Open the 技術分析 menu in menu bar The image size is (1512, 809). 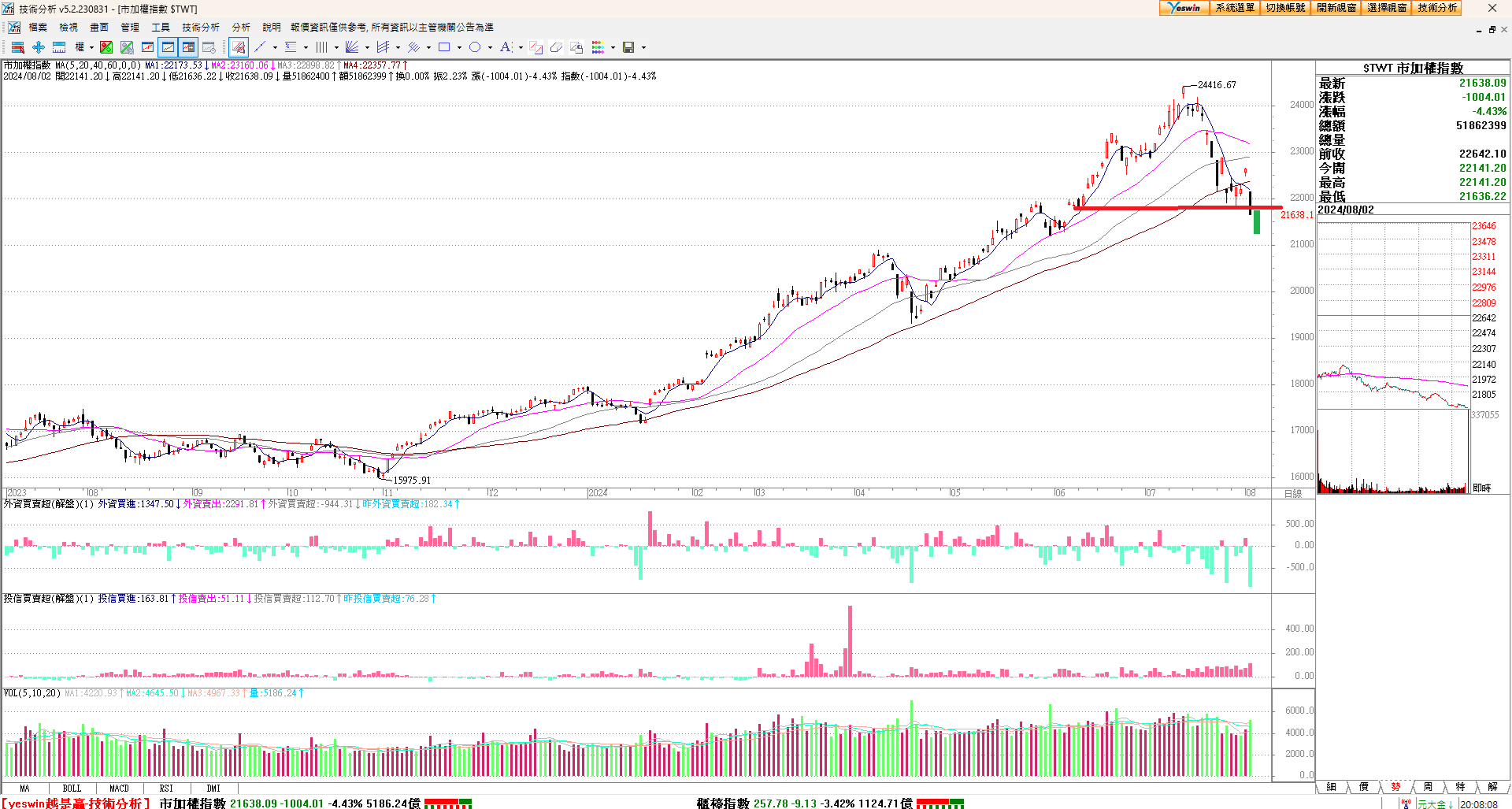(201, 28)
